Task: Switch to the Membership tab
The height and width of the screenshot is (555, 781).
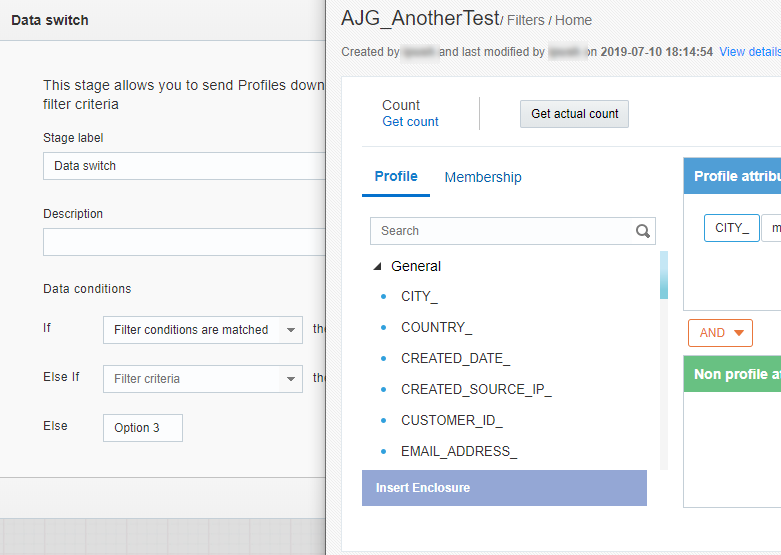Action: (x=483, y=177)
